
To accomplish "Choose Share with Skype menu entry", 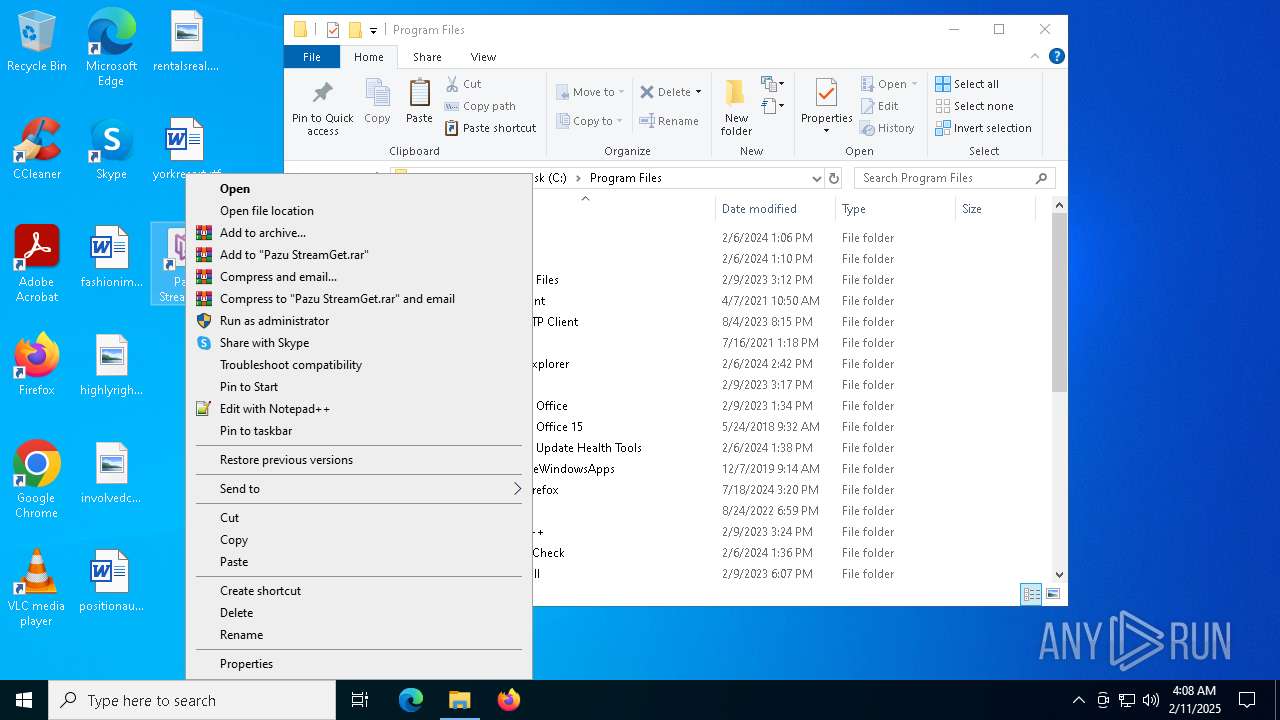I will (359, 343).
